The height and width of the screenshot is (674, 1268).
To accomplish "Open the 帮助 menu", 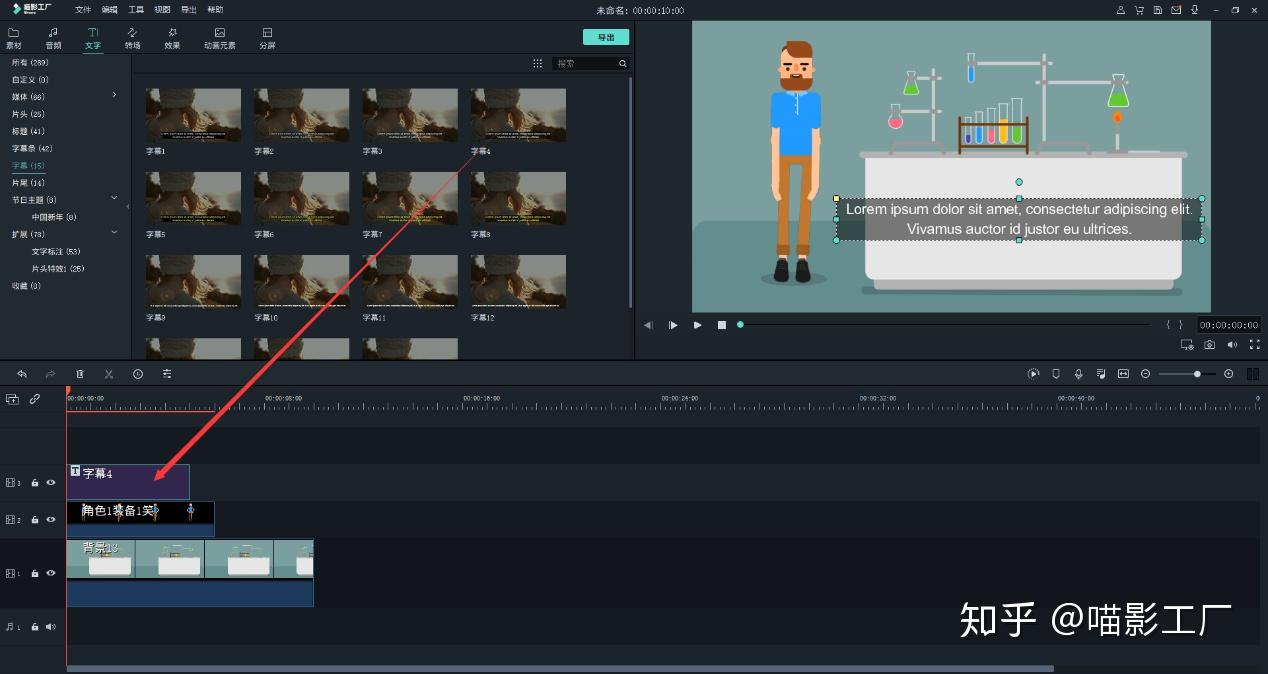I will (x=215, y=9).
